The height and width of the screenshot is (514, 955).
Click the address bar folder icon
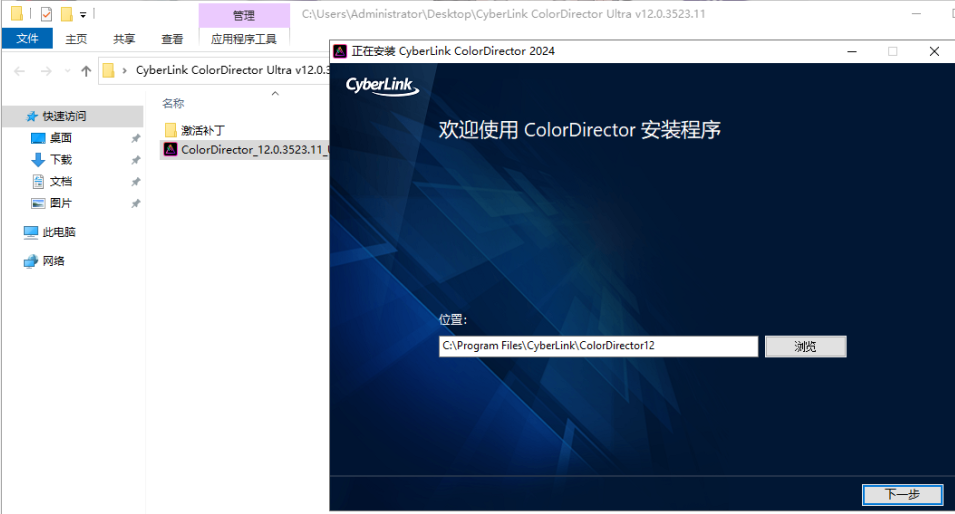pyautogui.click(x=108, y=70)
